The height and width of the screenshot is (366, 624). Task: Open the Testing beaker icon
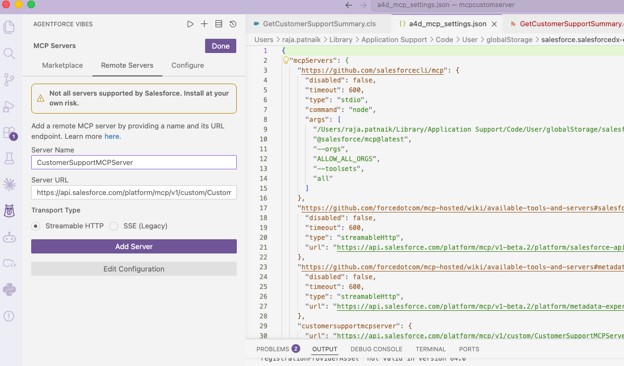tap(9, 158)
